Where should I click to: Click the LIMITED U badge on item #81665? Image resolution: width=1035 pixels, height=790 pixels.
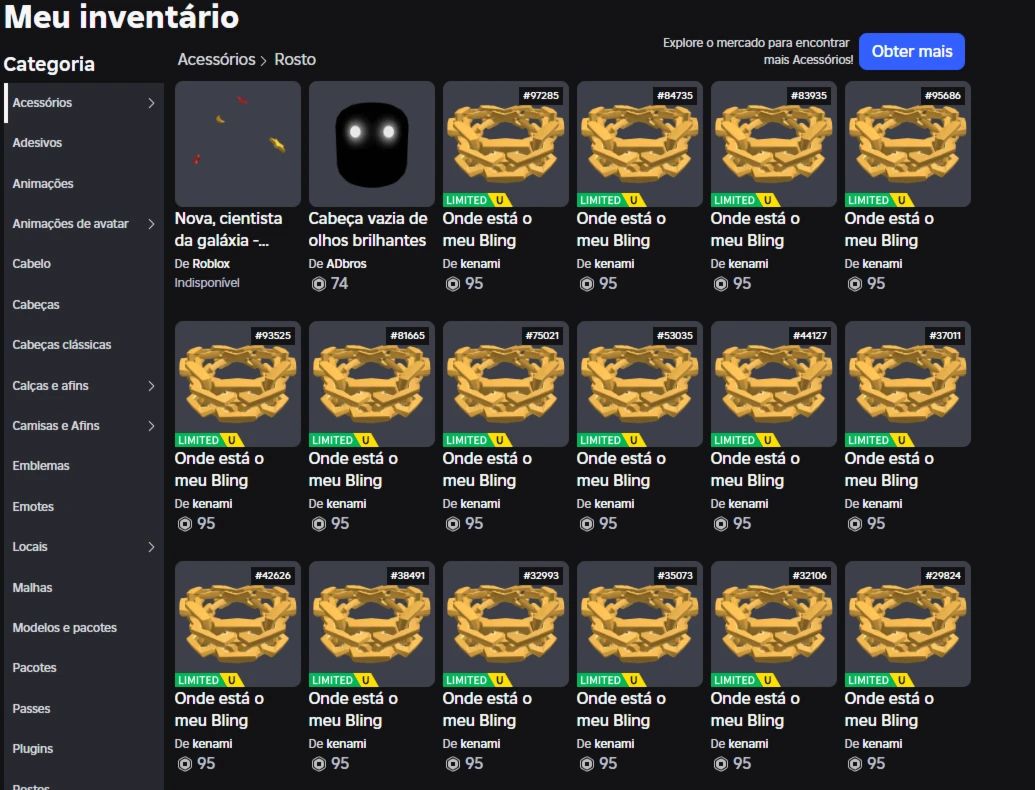(x=343, y=440)
